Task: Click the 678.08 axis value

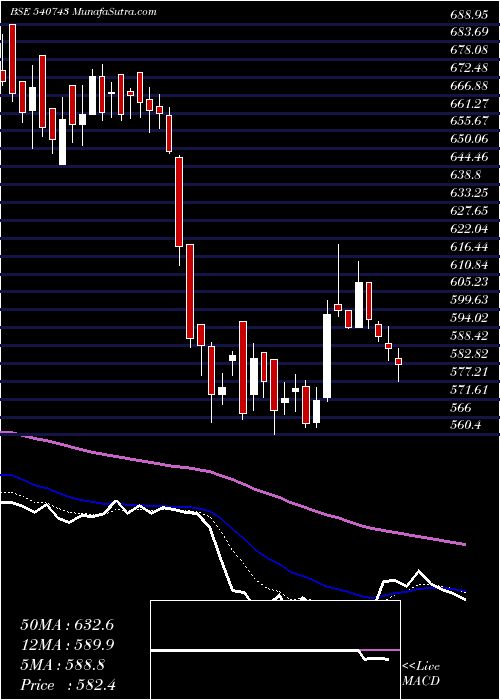Action: (468, 50)
